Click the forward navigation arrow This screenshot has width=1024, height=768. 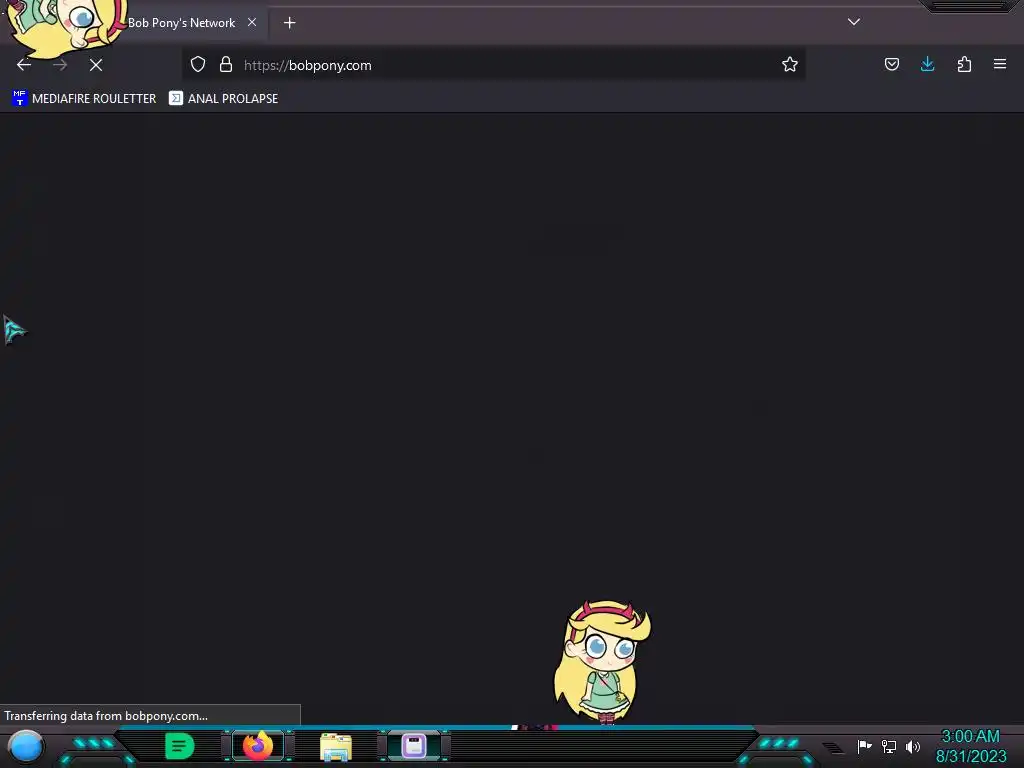pos(60,65)
